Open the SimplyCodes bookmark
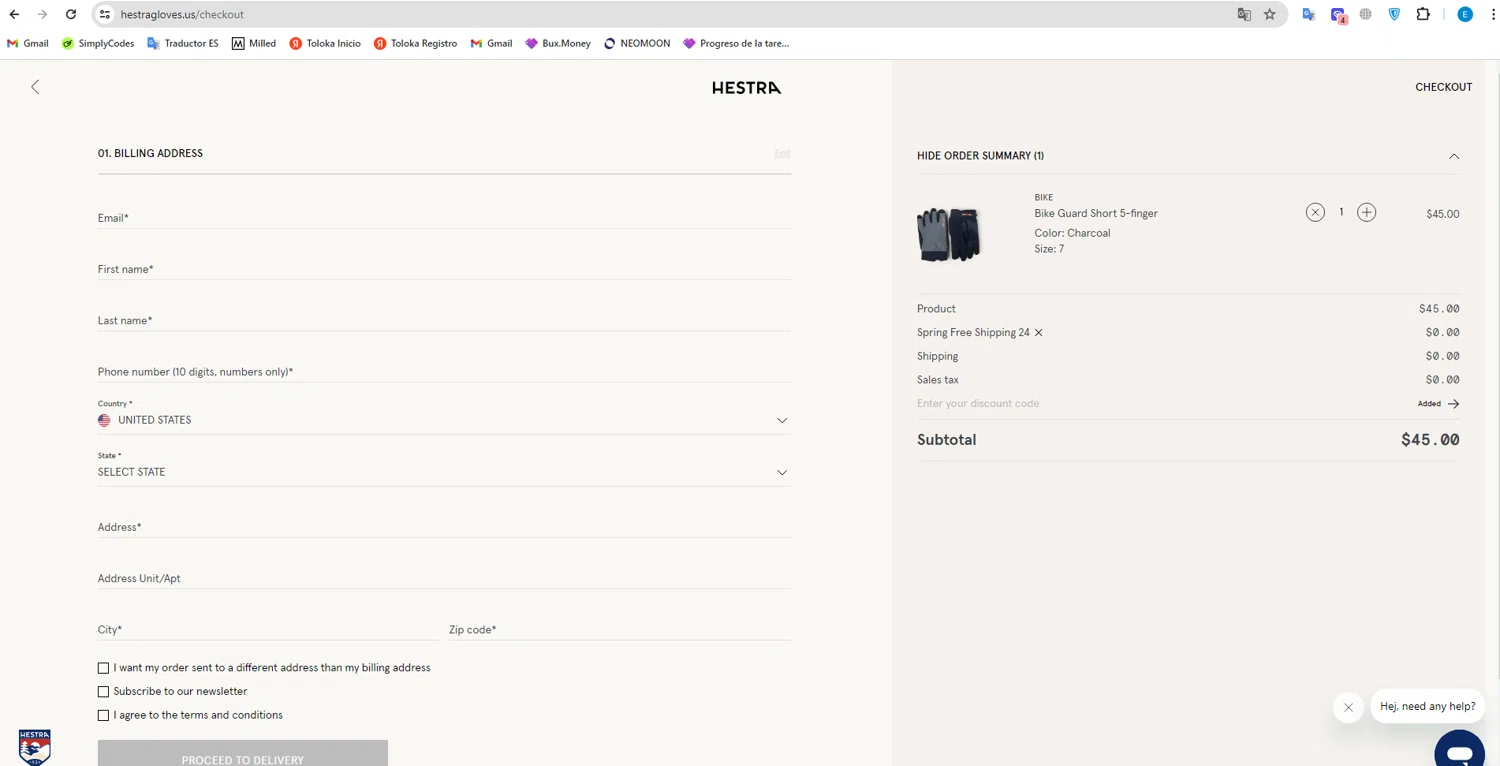This screenshot has width=1500, height=766. click(98, 43)
